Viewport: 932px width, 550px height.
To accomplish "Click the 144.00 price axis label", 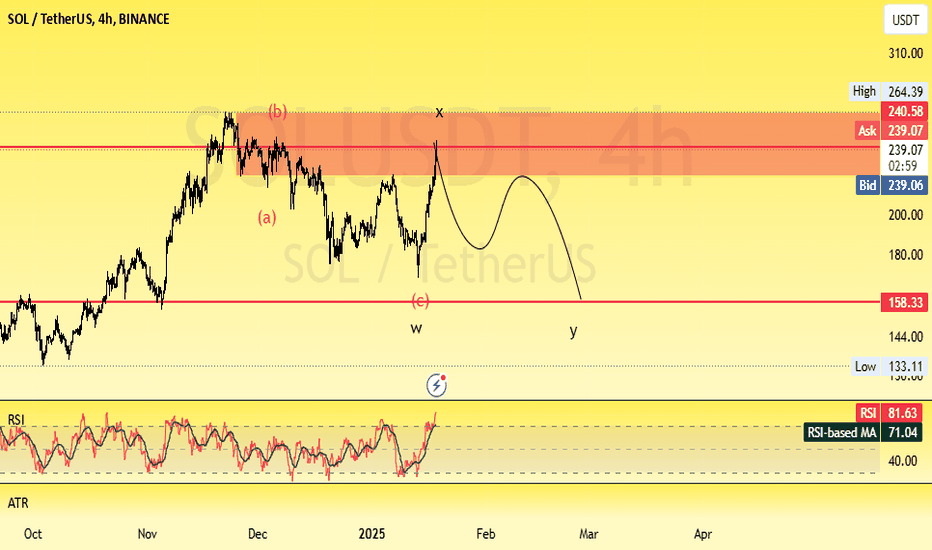I will point(905,337).
